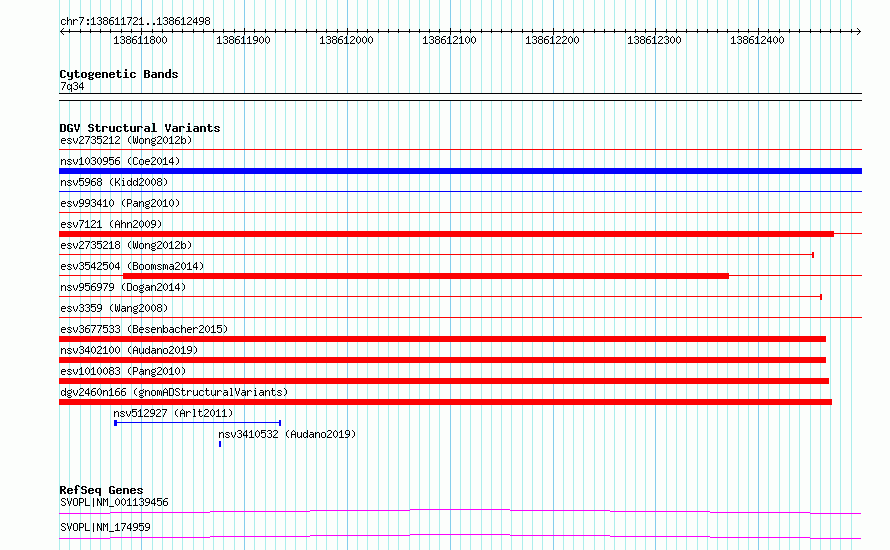Click the left arrowhead of the ruler
Image resolution: width=890 pixels, height=550 pixels.
coord(62,32)
